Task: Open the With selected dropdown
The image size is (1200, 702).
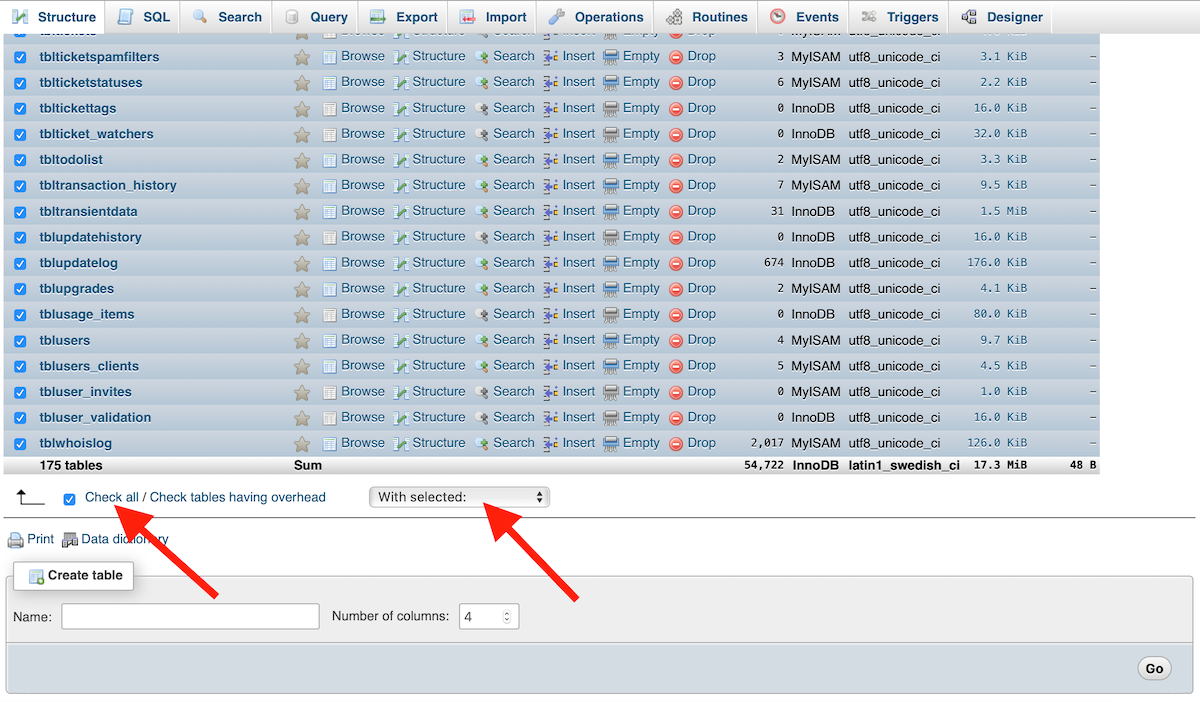Action: (459, 497)
